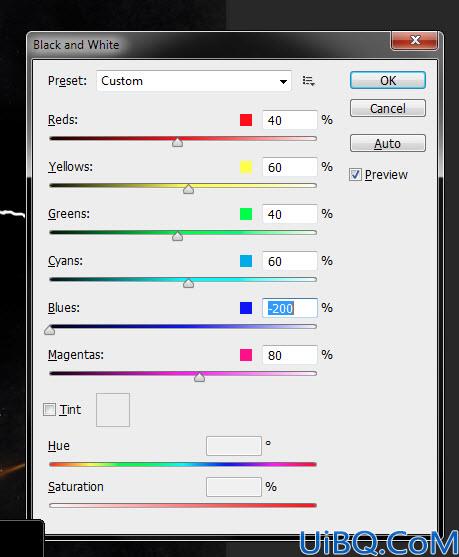This screenshot has height=557, width=459.
Task: Click the yellow swatch beside Yellows
Action: (x=246, y=167)
